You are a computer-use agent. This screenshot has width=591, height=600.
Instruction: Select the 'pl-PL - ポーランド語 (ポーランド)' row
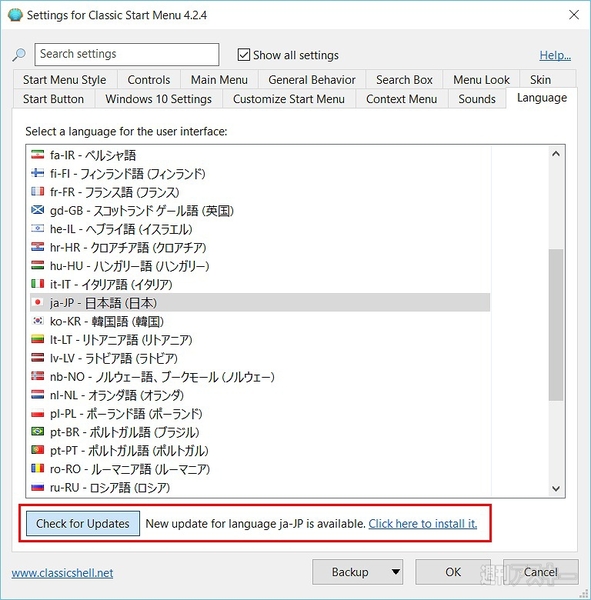tap(260, 413)
